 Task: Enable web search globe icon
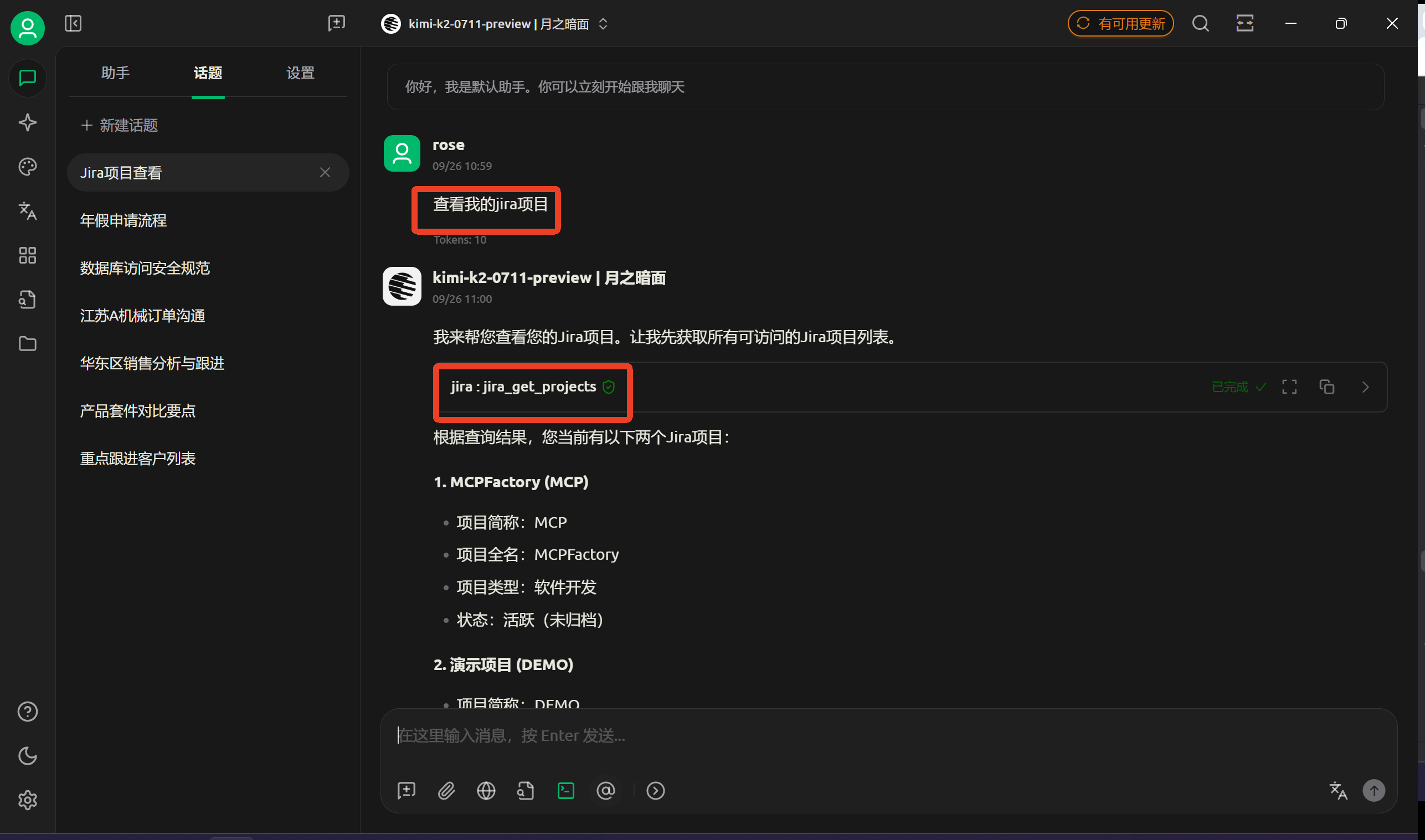coord(486,790)
